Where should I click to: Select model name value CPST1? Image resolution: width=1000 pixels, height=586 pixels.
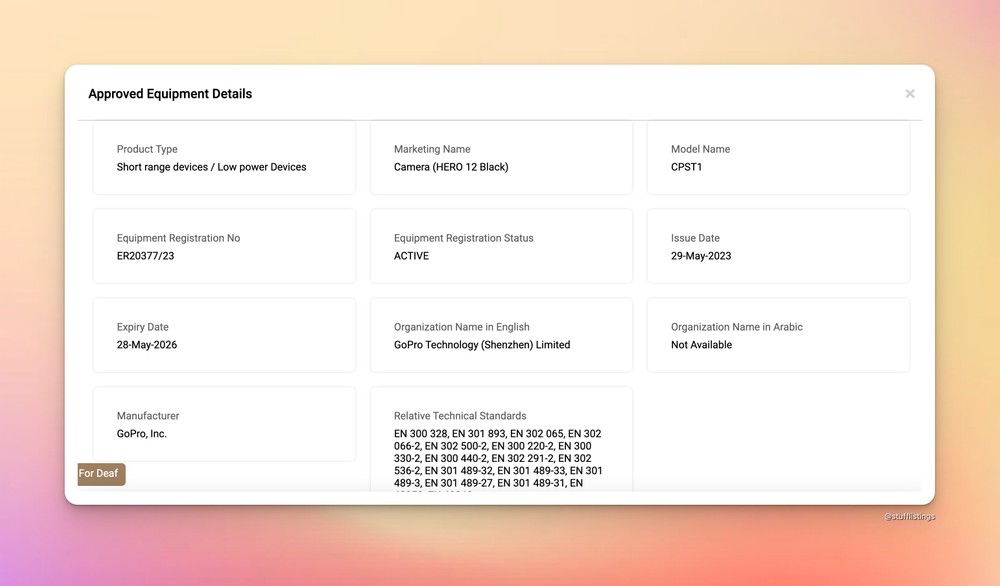pos(686,167)
